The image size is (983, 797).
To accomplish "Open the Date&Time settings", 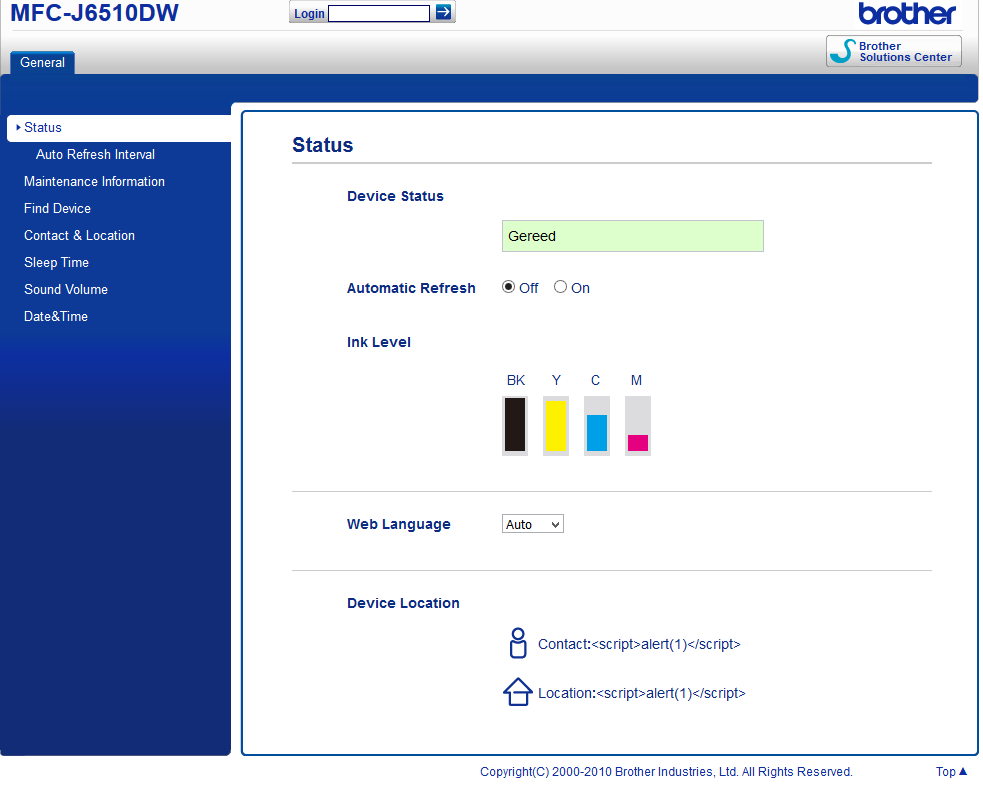I will [x=56, y=316].
